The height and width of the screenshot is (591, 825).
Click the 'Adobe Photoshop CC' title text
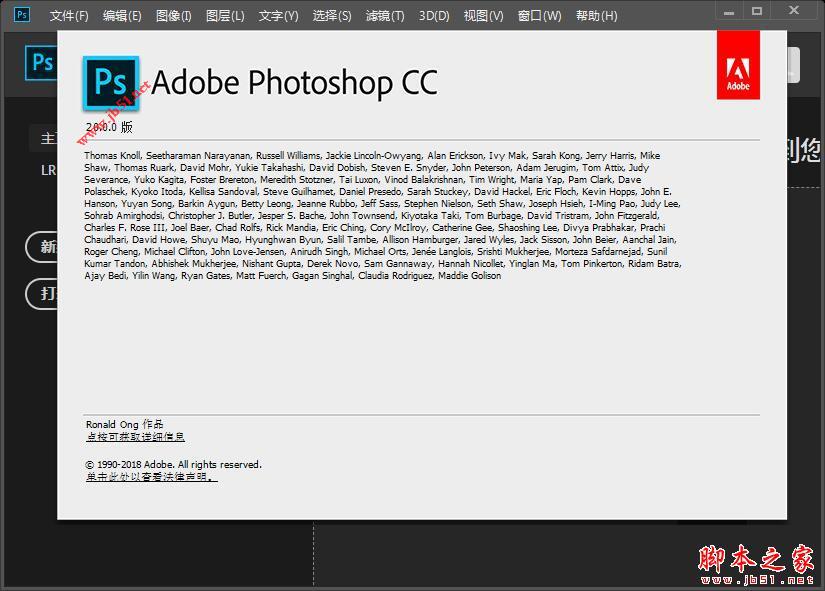coord(295,83)
